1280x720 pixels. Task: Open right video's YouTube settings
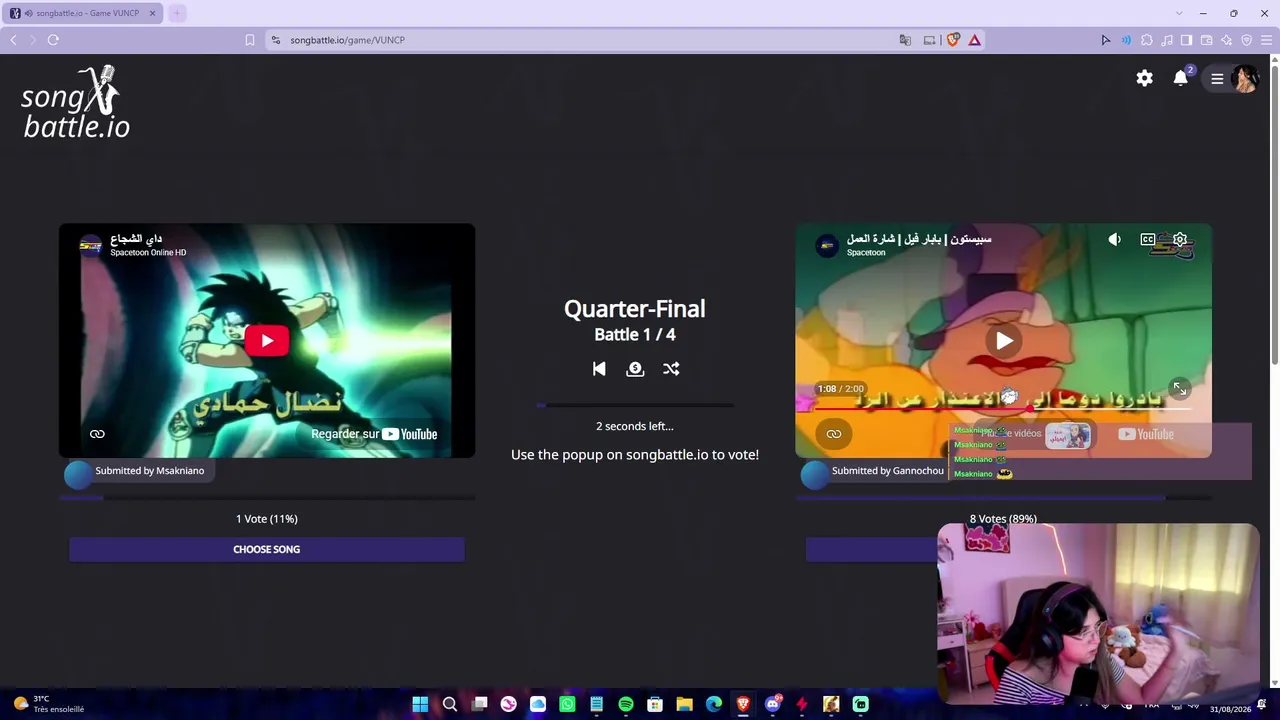(1180, 240)
